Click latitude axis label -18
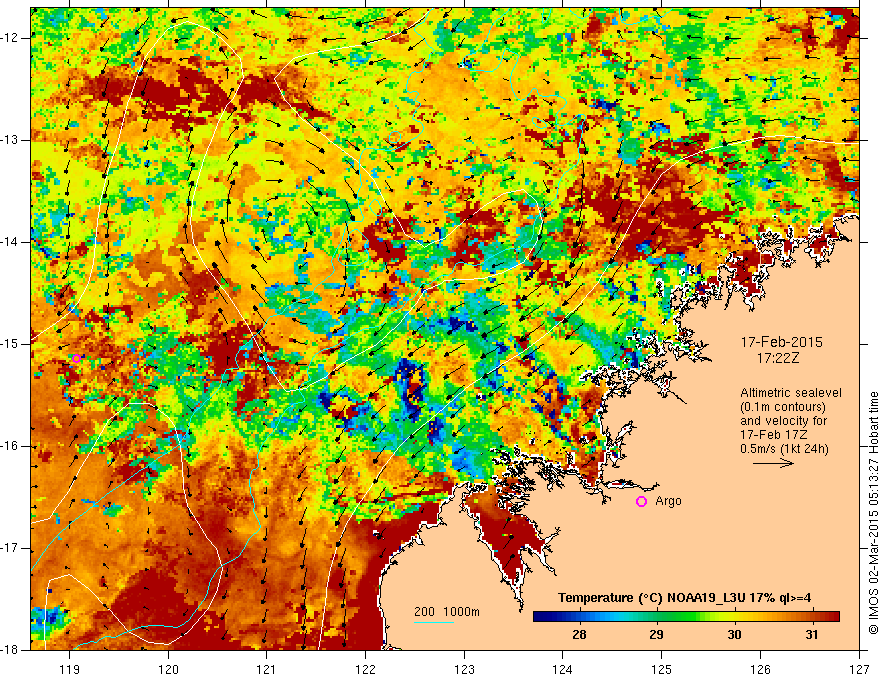The width and height of the screenshot is (880, 680). (x=10, y=650)
